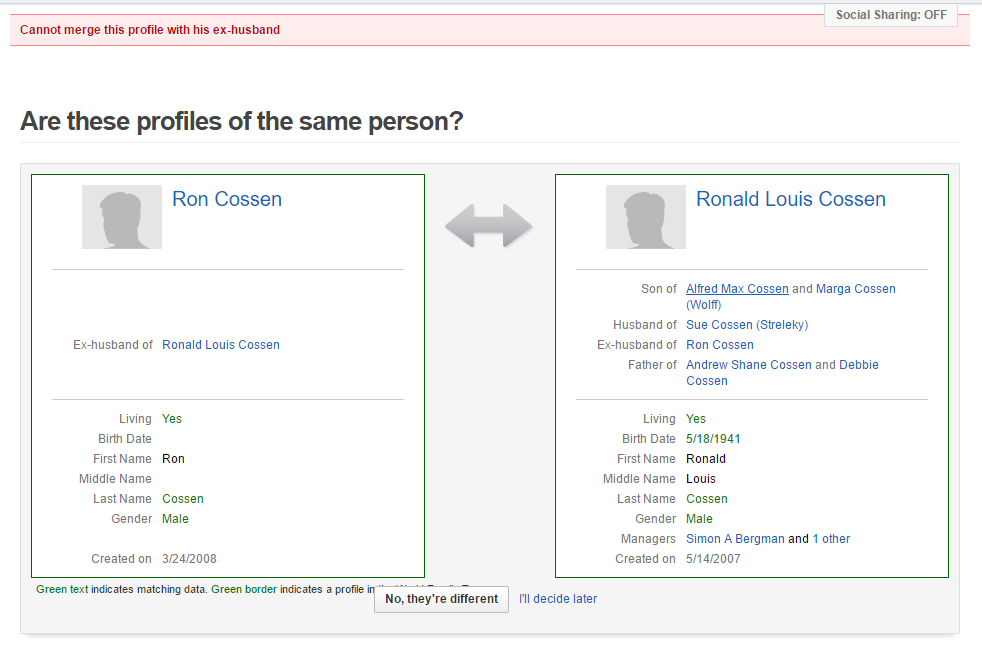Screen dimensions: 982x663
Task: Choose the "I'll decide later" link
Action: [x=558, y=599]
